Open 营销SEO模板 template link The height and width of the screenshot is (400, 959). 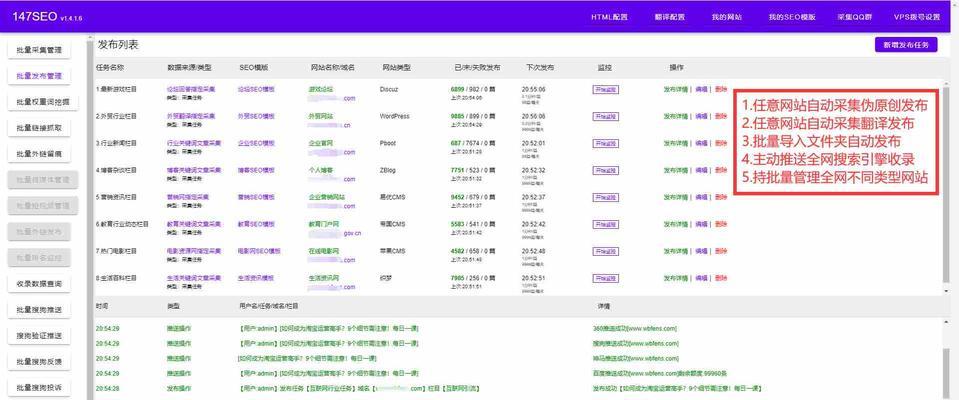(x=256, y=197)
